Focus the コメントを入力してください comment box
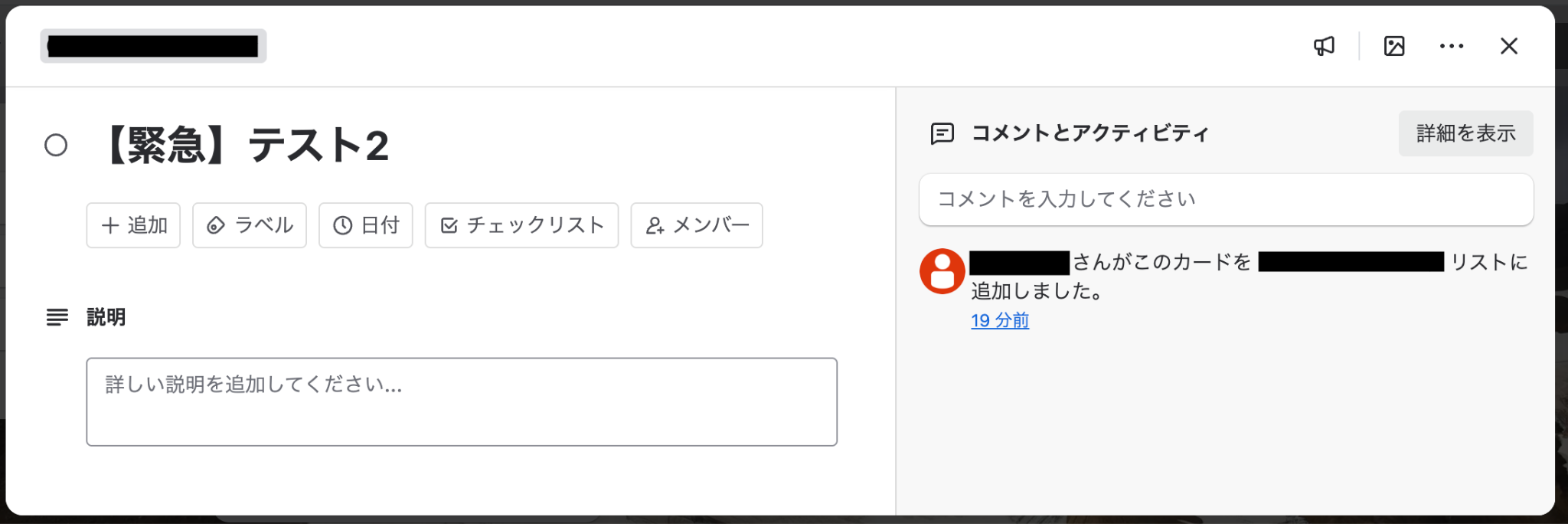The height and width of the screenshot is (524, 1568). coord(1226,199)
